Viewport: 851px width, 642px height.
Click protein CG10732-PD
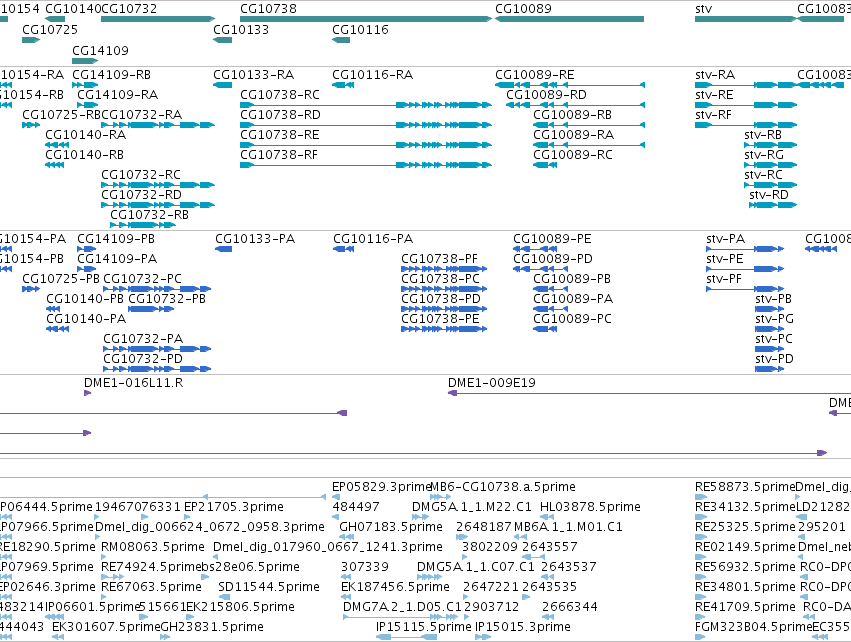tap(157, 369)
